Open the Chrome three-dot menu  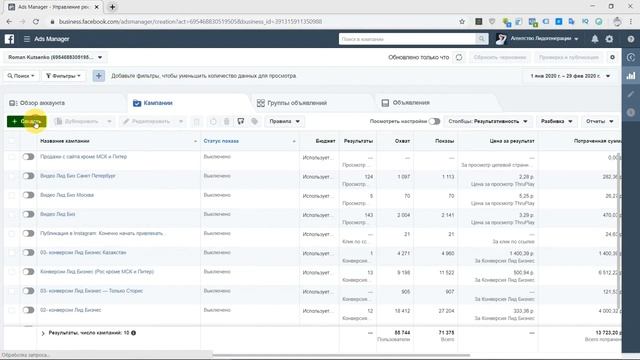[x=631, y=22]
